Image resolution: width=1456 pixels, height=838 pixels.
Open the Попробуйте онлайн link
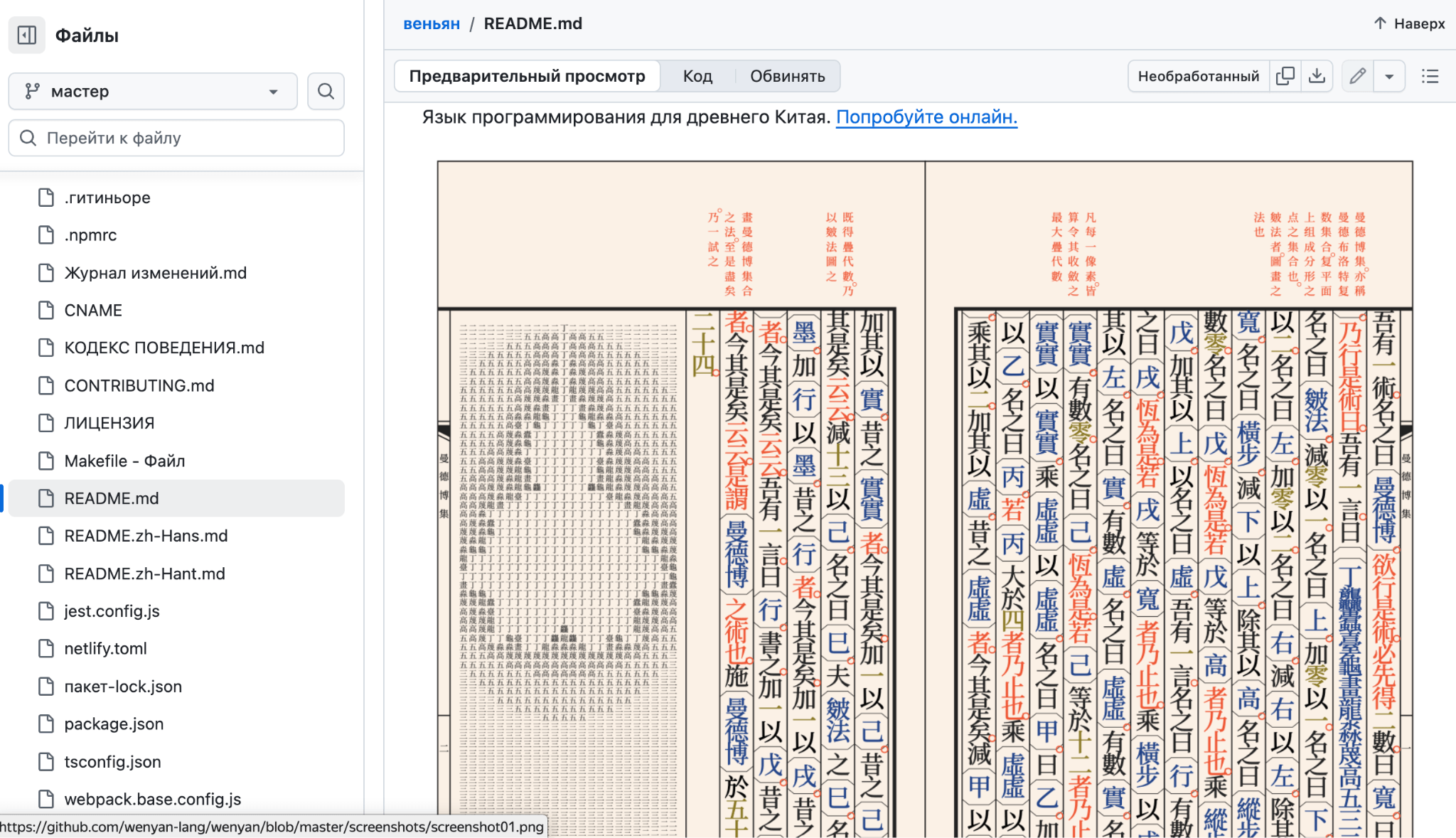pyautogui.click(x=926, y=117)
